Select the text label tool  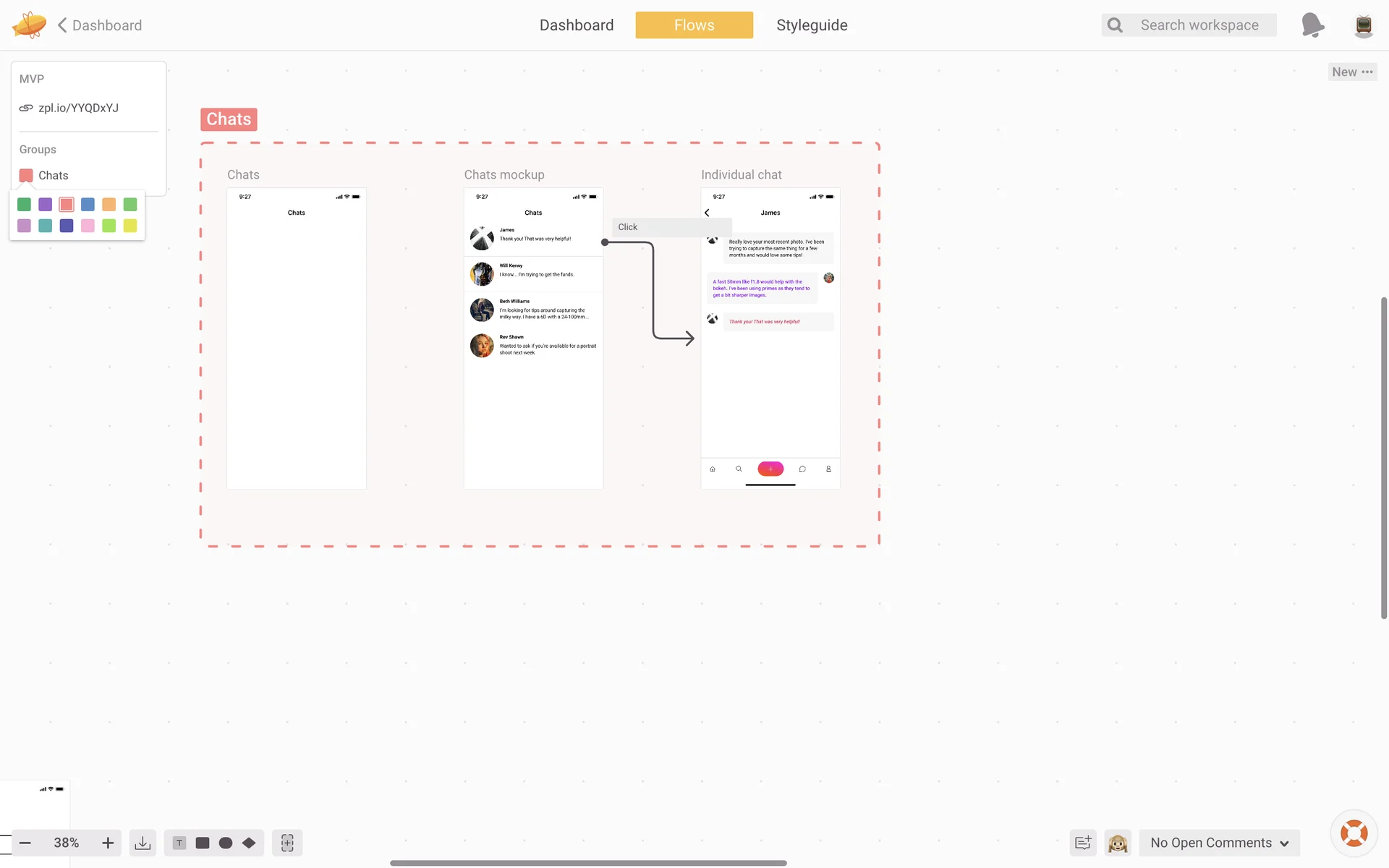tap(179, 843)
